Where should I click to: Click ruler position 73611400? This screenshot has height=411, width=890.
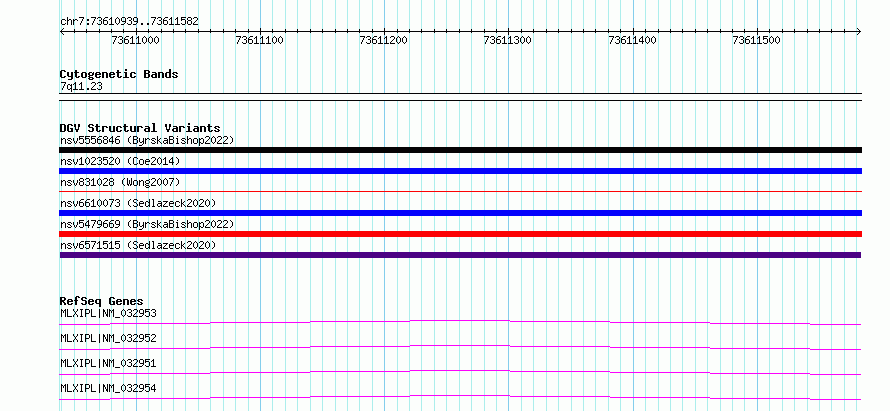(632, 40)
